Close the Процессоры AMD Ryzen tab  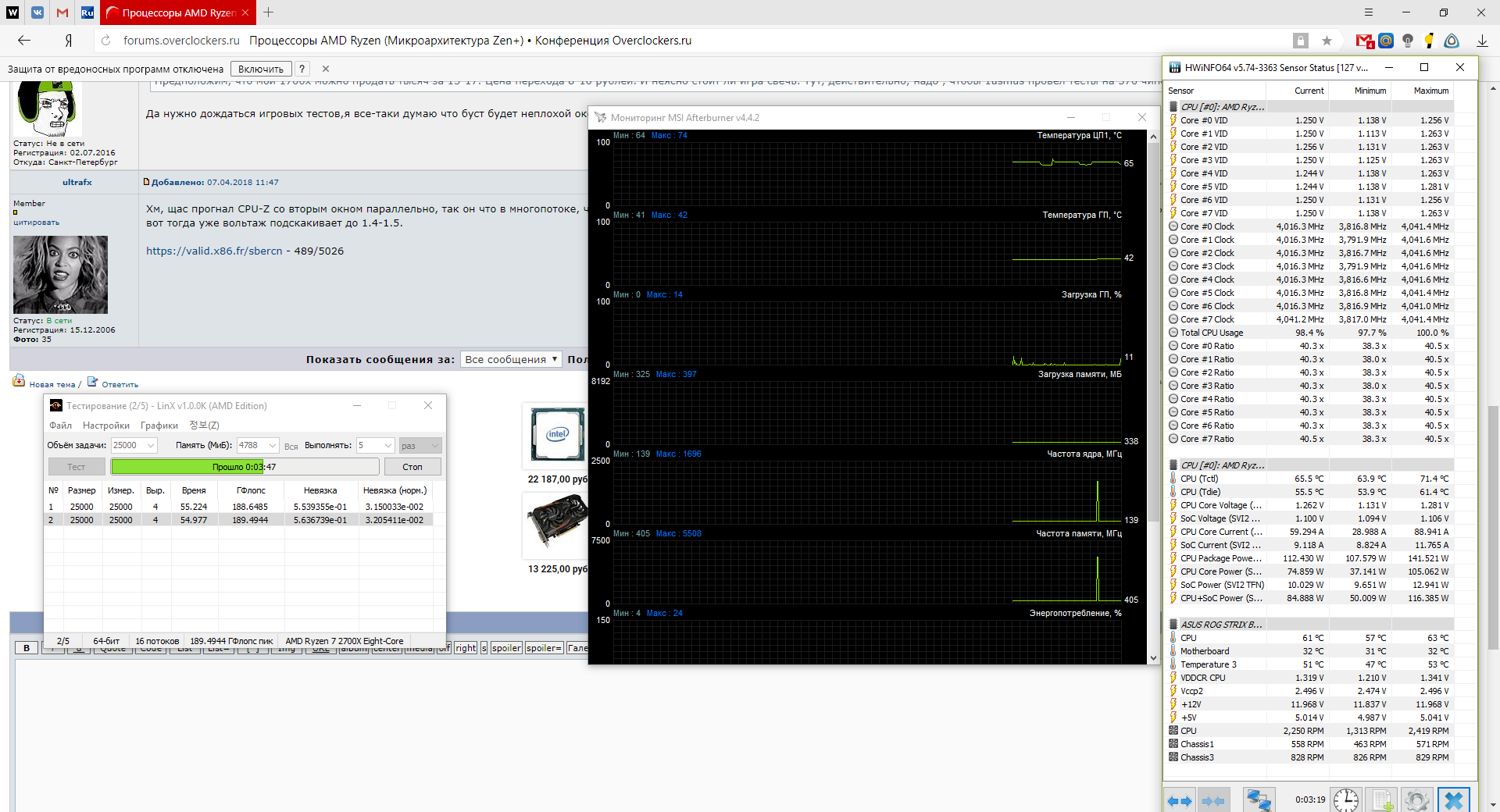point(245,12)
